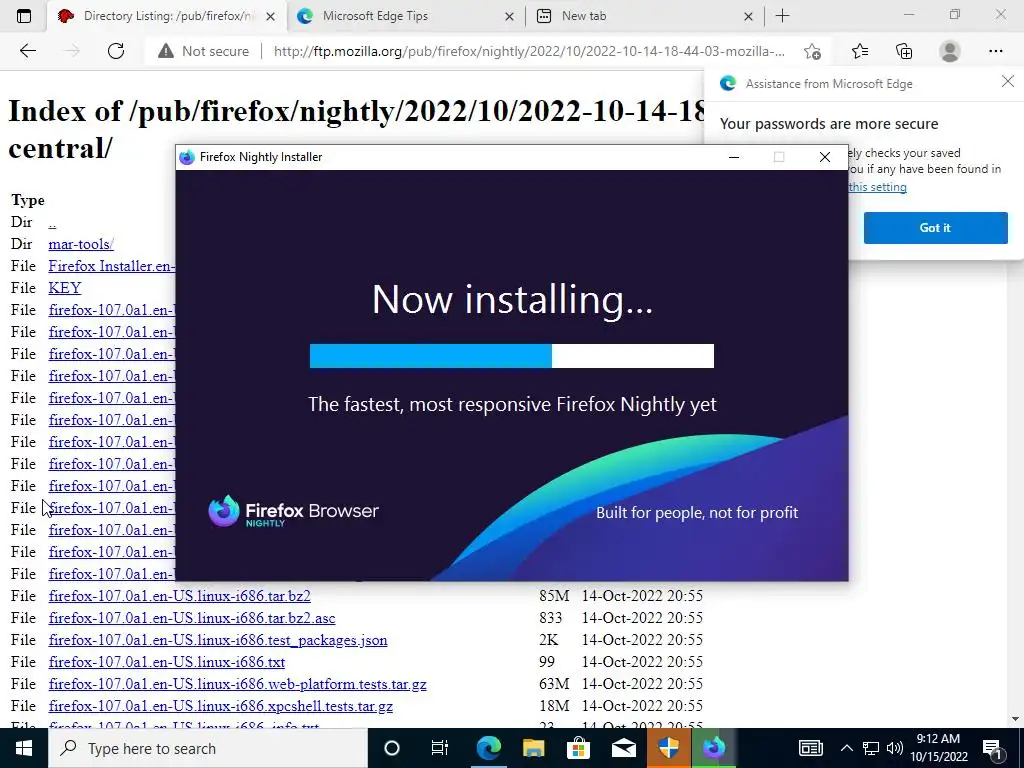Image resolution: width=1024 pixels, height=768 pixels.
Task: Click the Got it button
Action: click(935, 228)
